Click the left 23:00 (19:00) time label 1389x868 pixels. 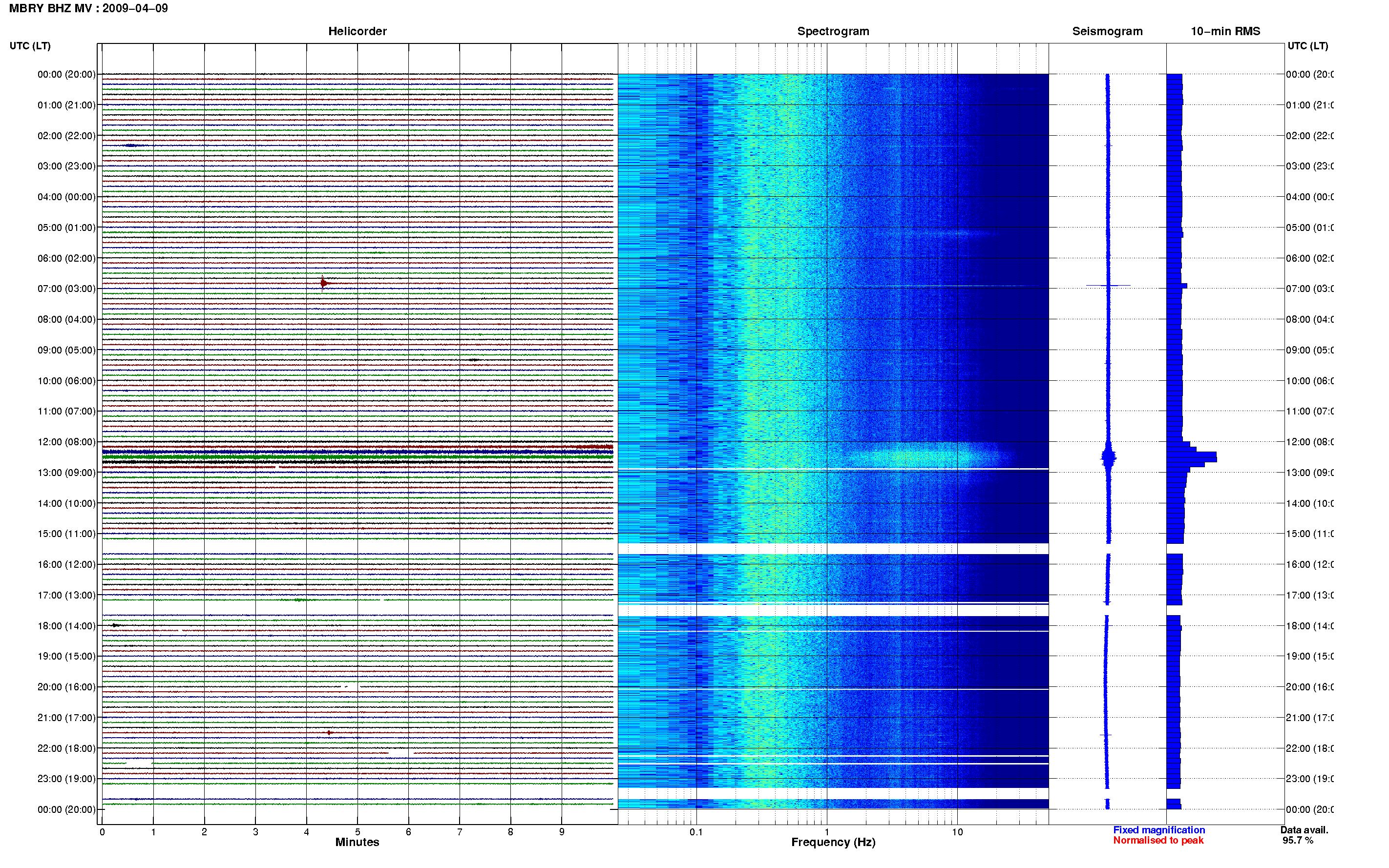pyautogui.click(x=66, y=779)
